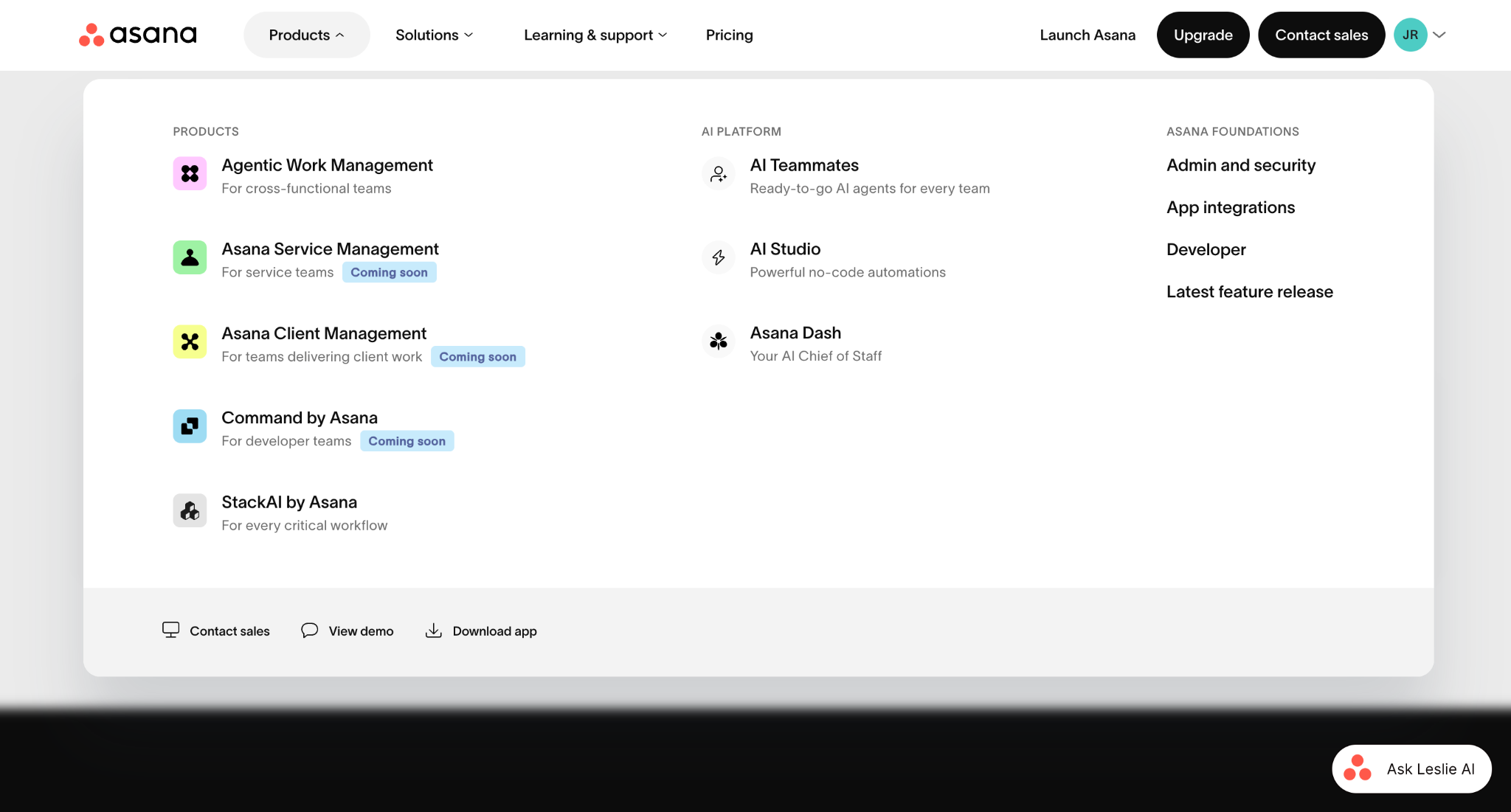This screenshot has height=812, width=1511.
Task: Open Latest feature release link
Action: coord(1250,291)
